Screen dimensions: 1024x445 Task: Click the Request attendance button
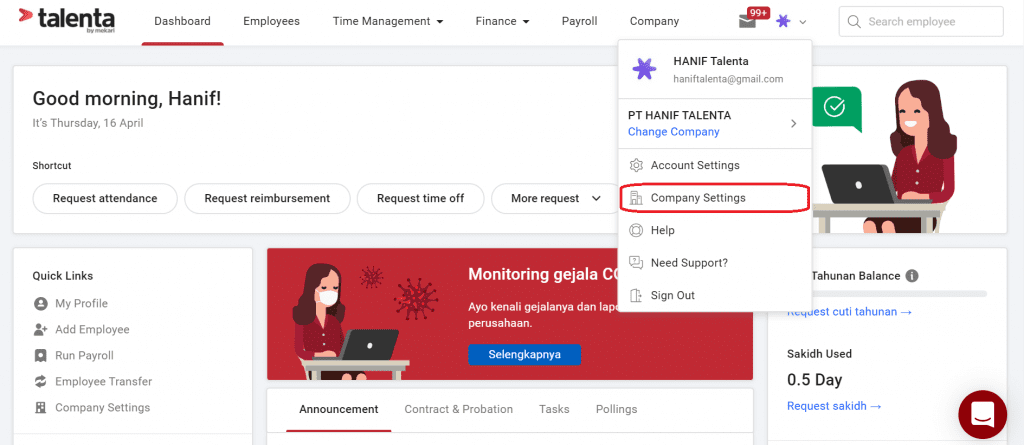(x=105, y=198)
